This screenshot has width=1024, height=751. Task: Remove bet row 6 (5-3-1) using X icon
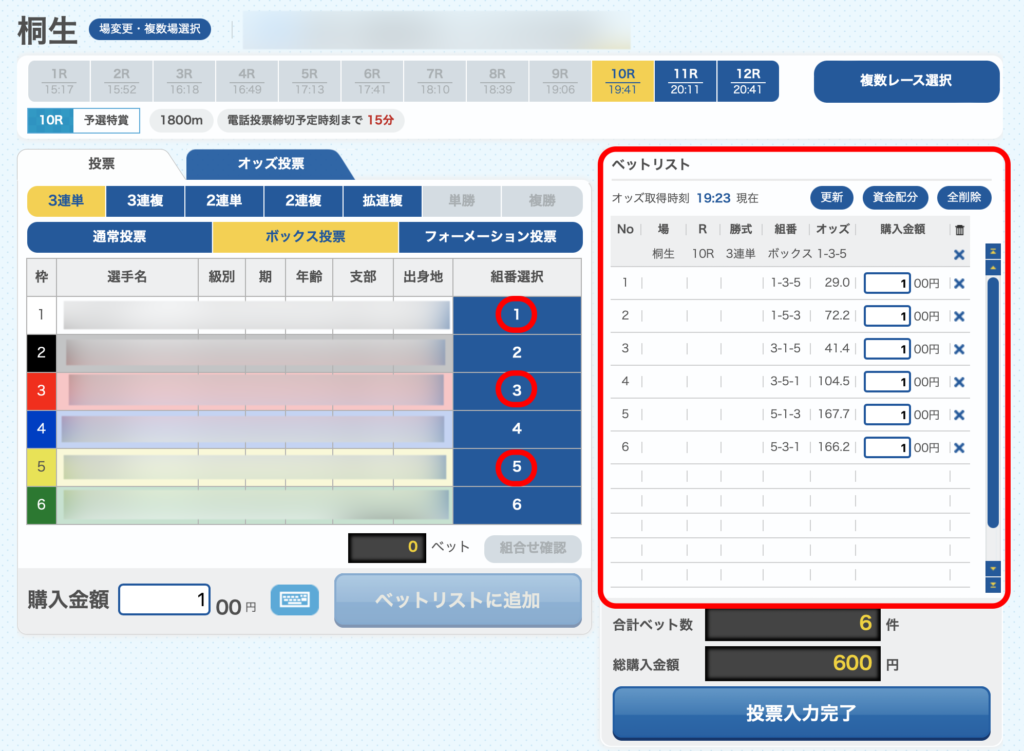coord(959,448)
